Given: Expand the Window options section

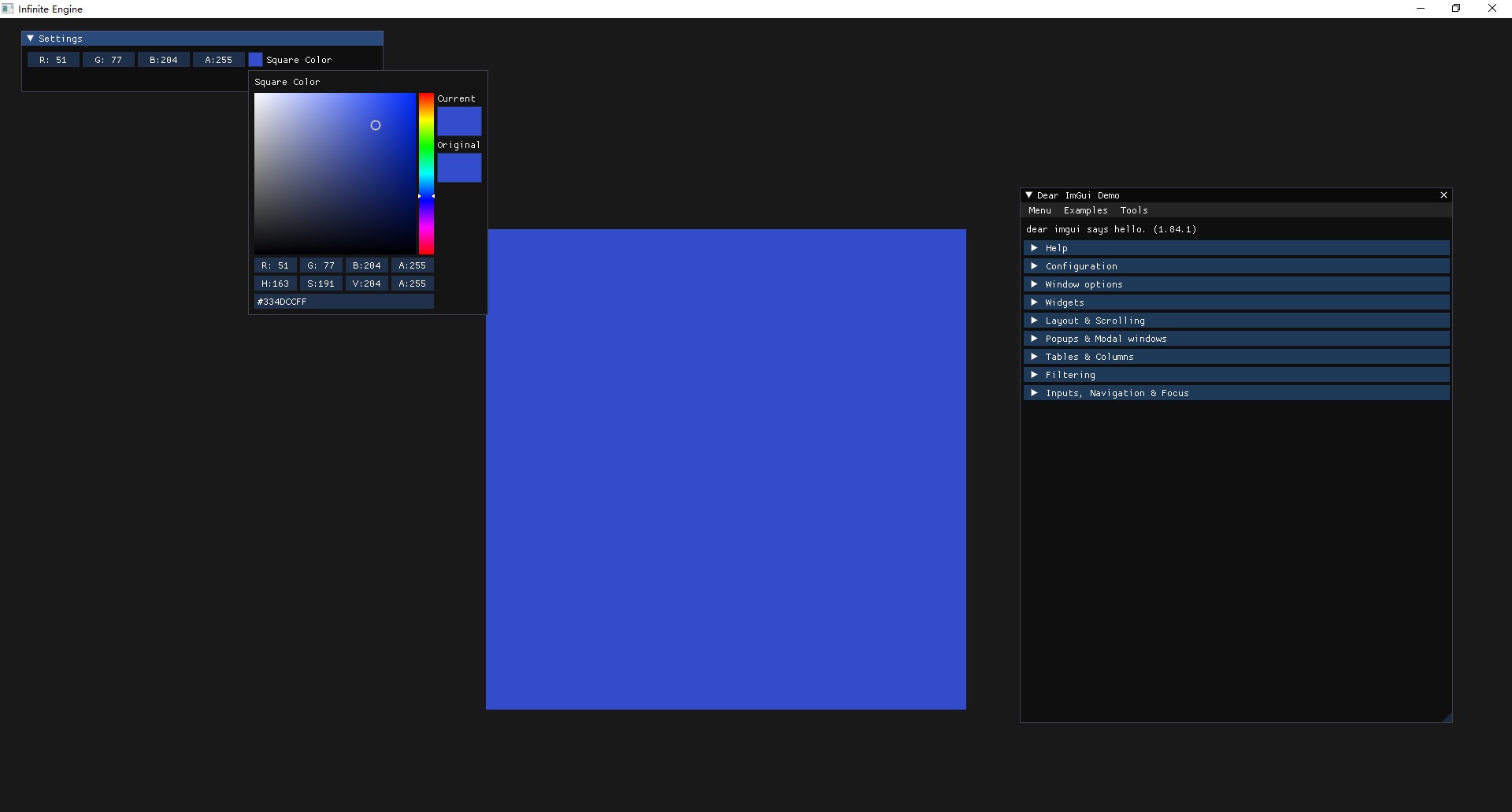Looking at the screenshot, I should pos(1236,284).
